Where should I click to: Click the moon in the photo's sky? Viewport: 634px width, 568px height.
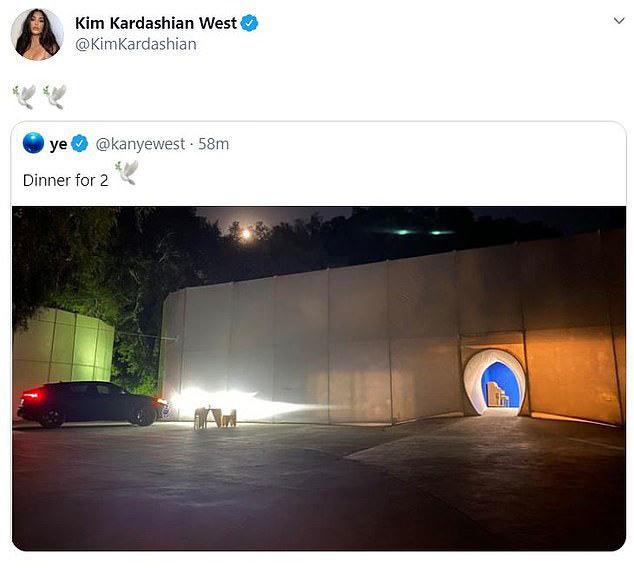coord(245,233)
